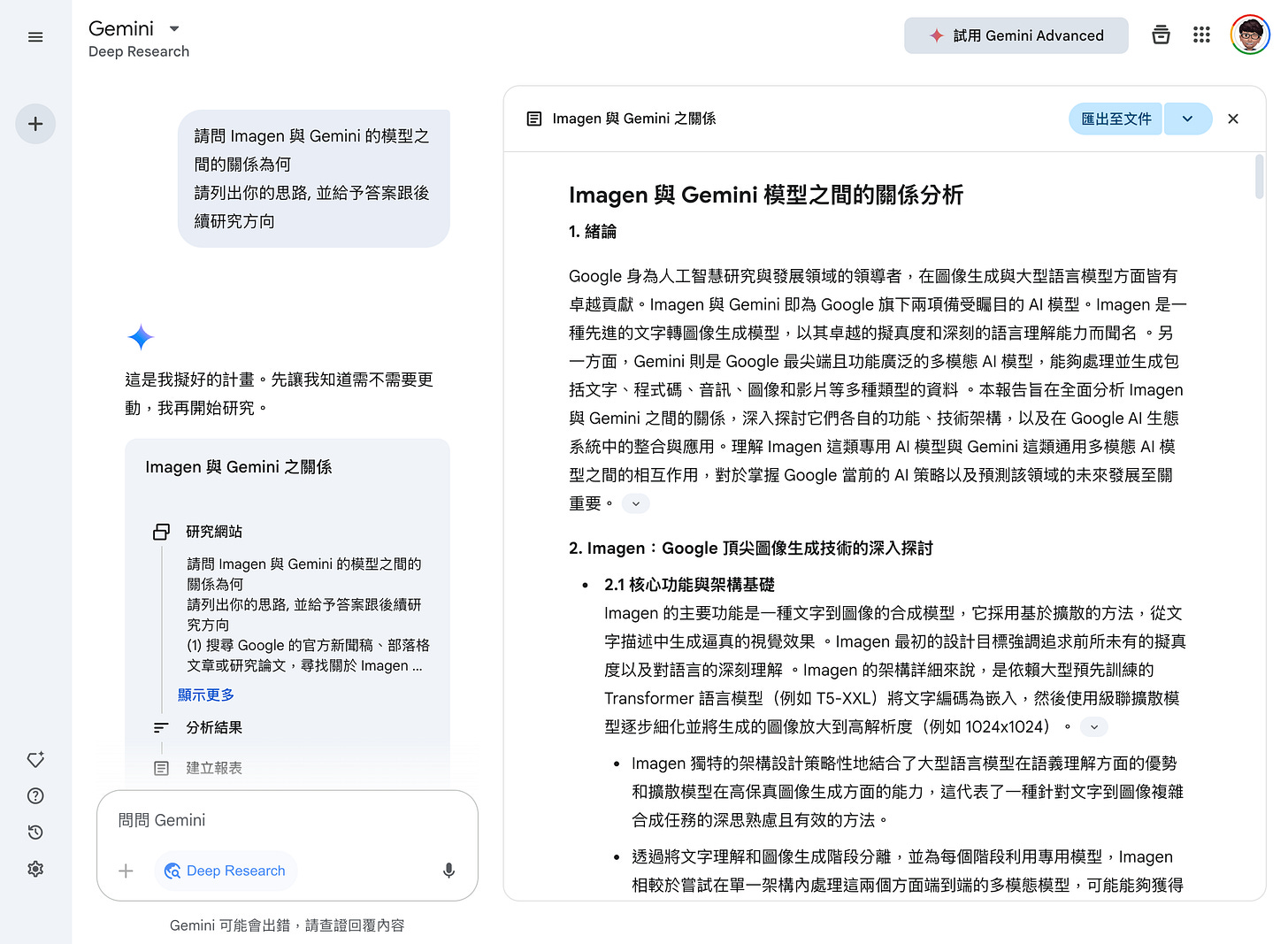Start a new chat with plus button
1288x944 pixels.
(35, 124)
